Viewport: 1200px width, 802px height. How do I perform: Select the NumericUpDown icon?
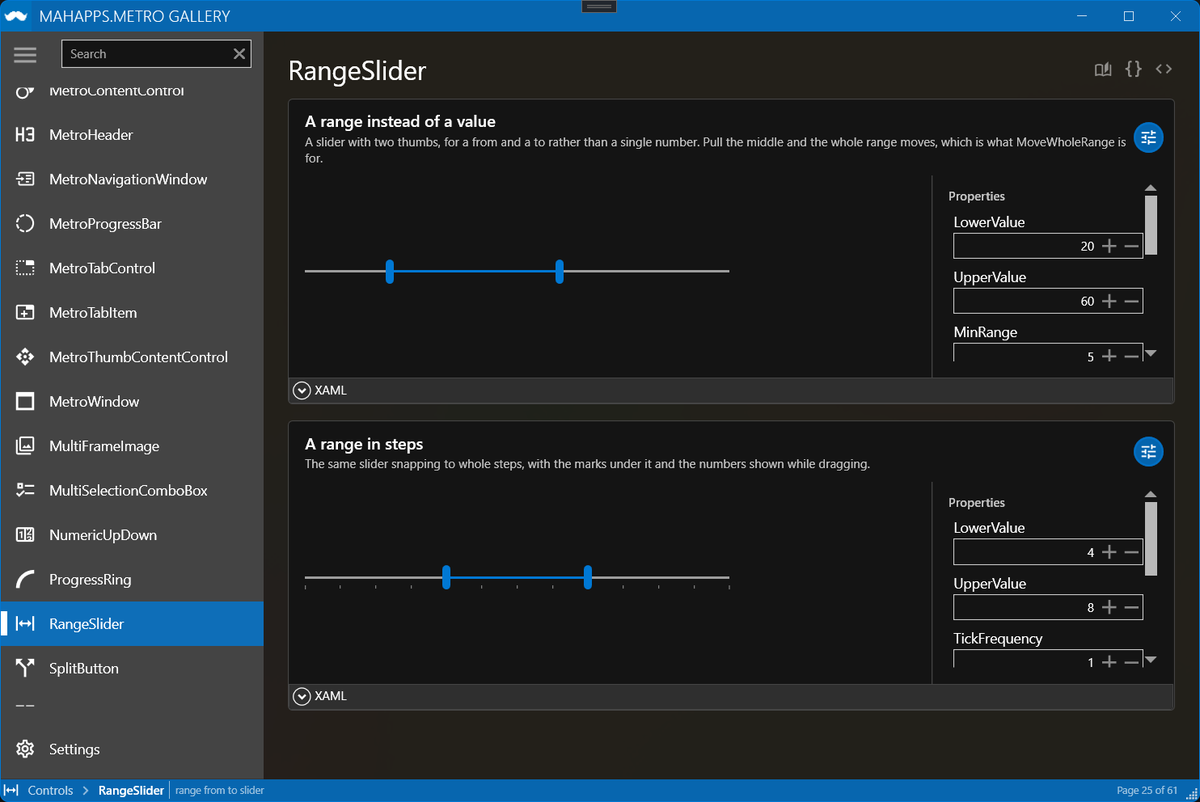point(26,535)
